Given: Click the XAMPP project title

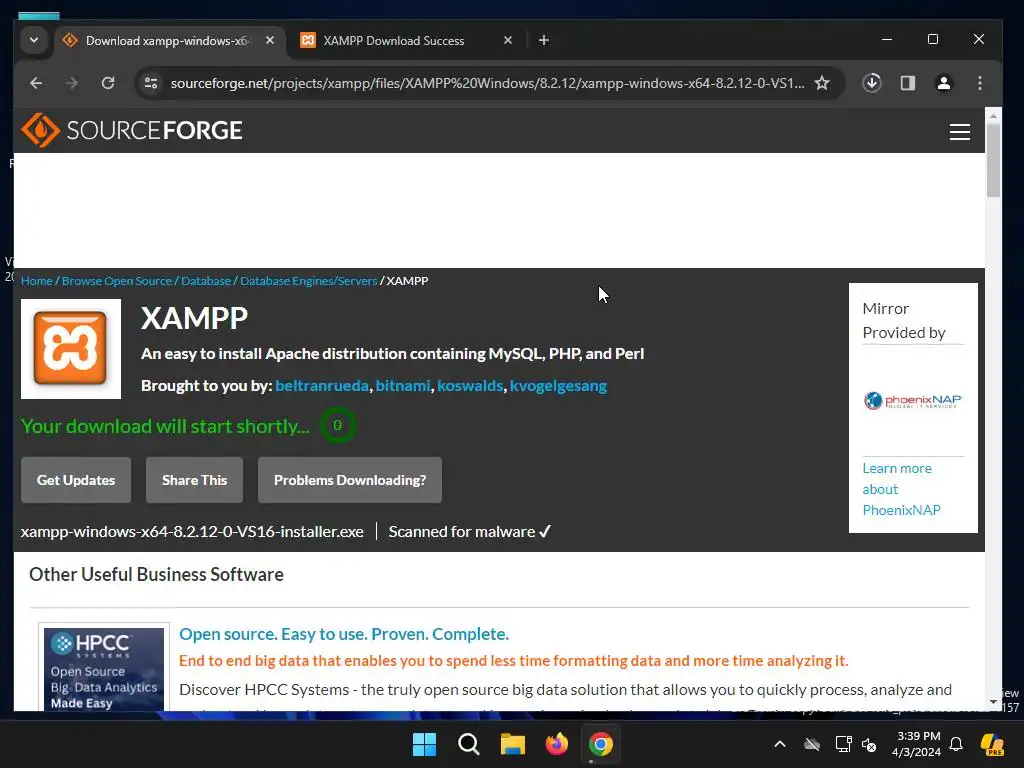Looking at the screenshot, I should (x=194, y=319).
